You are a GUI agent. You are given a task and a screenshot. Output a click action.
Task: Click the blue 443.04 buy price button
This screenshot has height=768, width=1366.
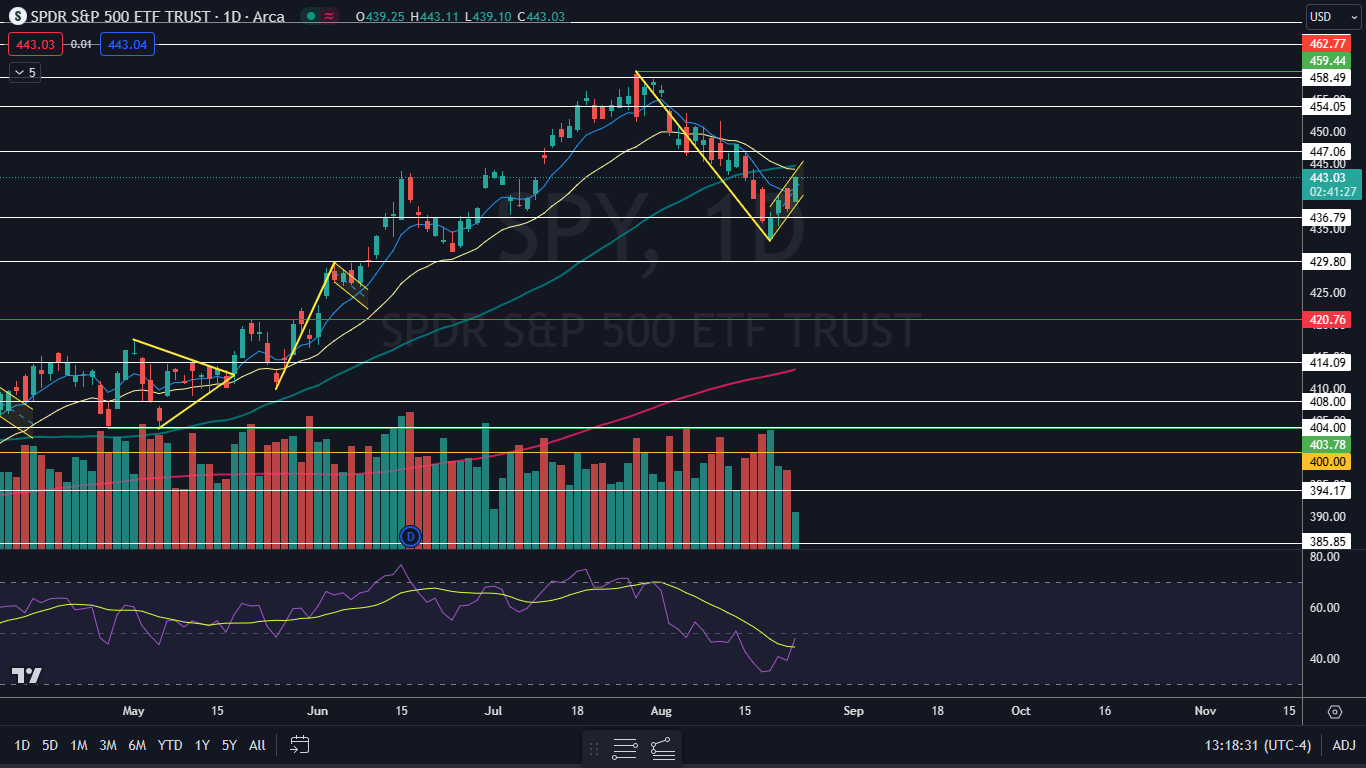[127, 44]
